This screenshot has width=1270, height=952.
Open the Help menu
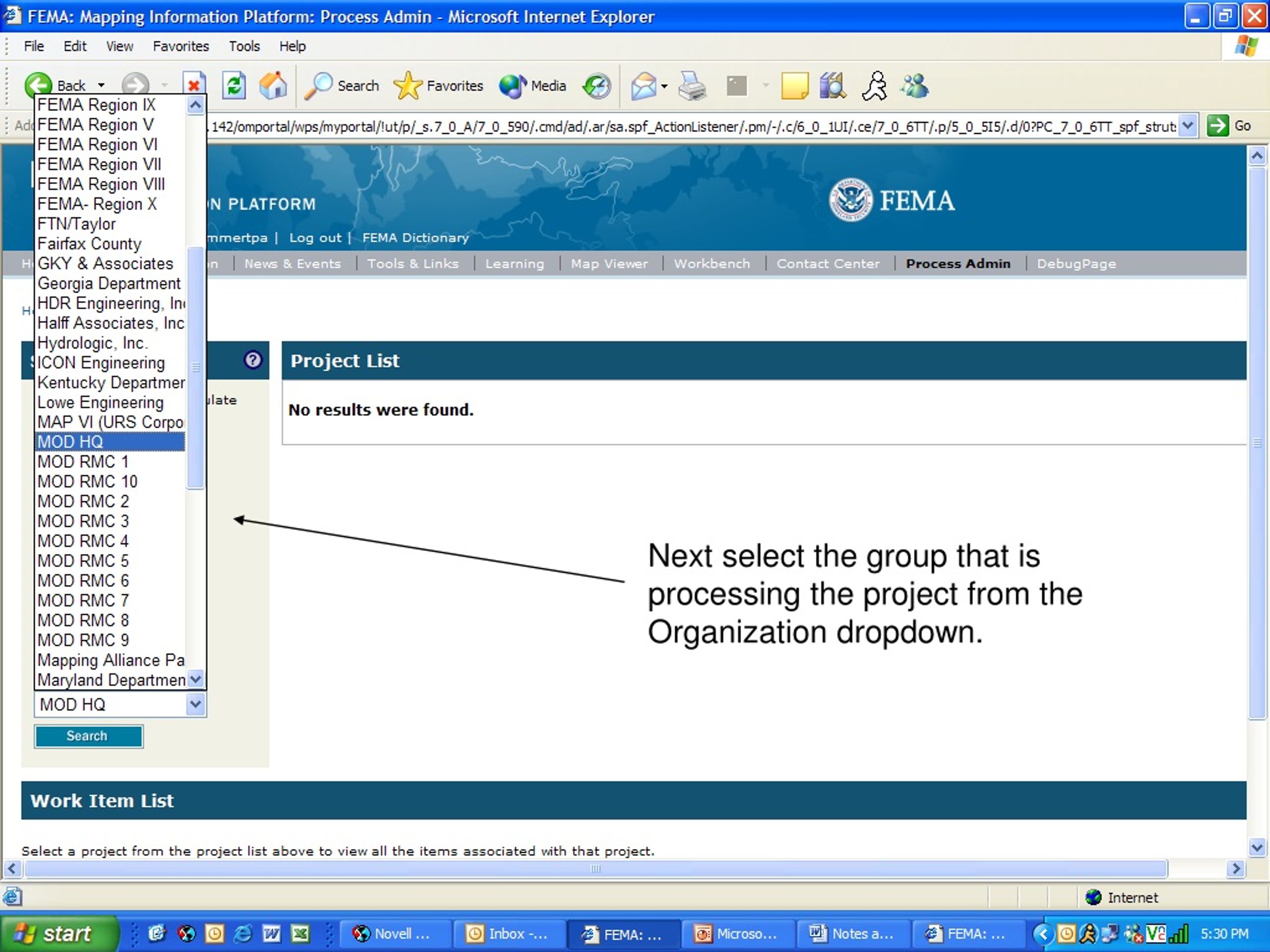point(293,46)
